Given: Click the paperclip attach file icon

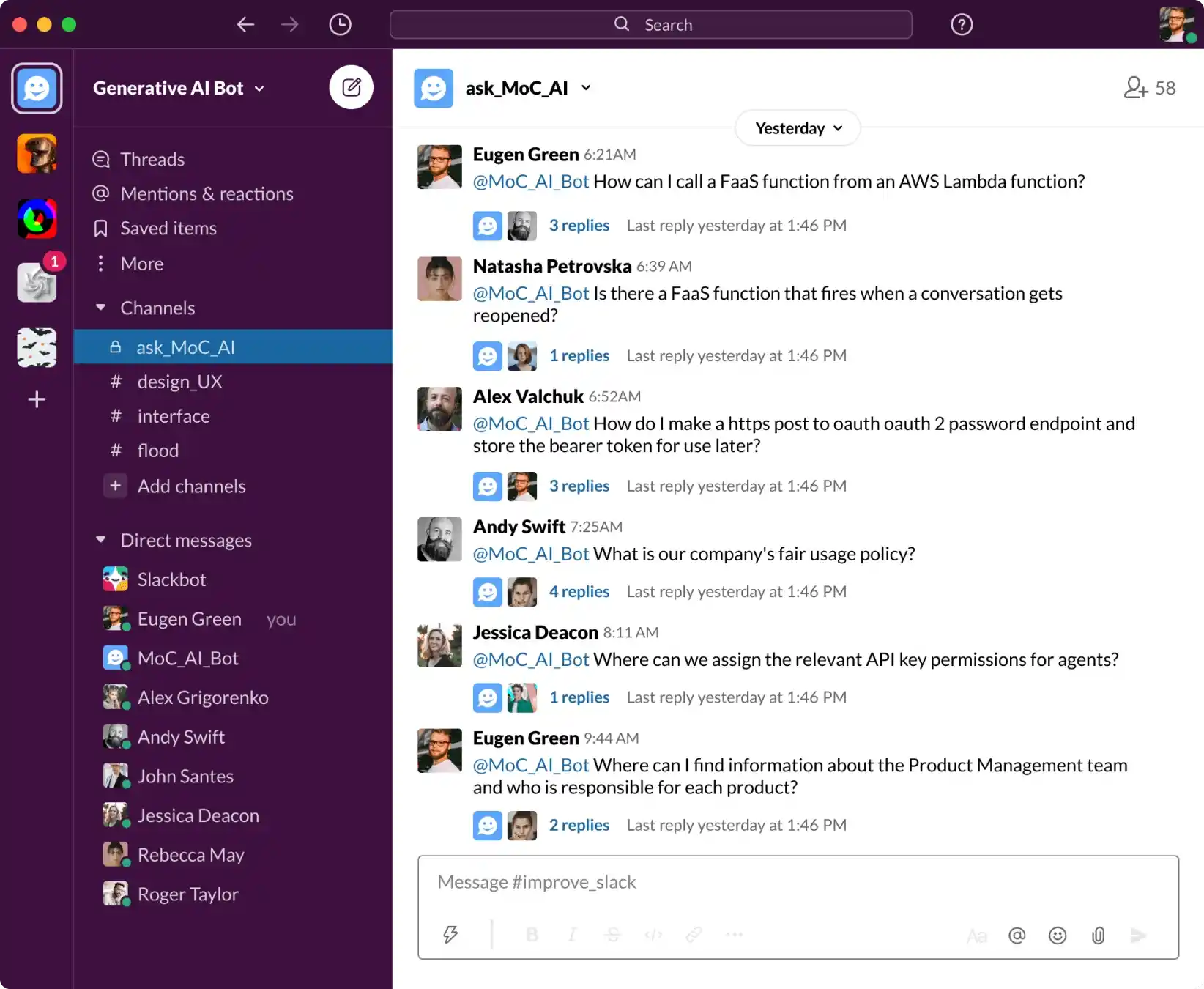Looking at the screenshot, I should tap(1098, 936).
